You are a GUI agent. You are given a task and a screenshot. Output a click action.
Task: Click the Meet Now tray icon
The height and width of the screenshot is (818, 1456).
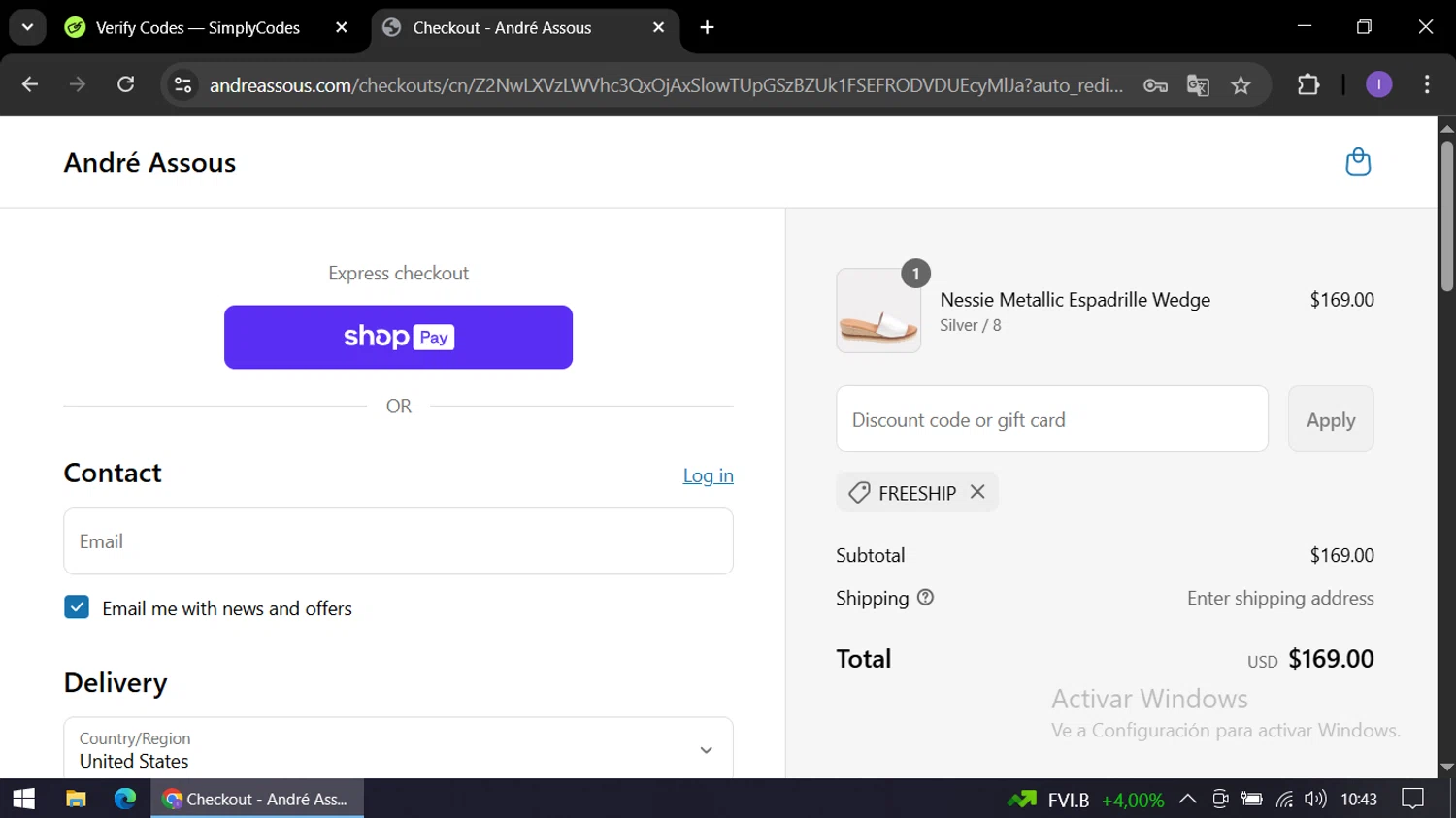point(1220,800)
